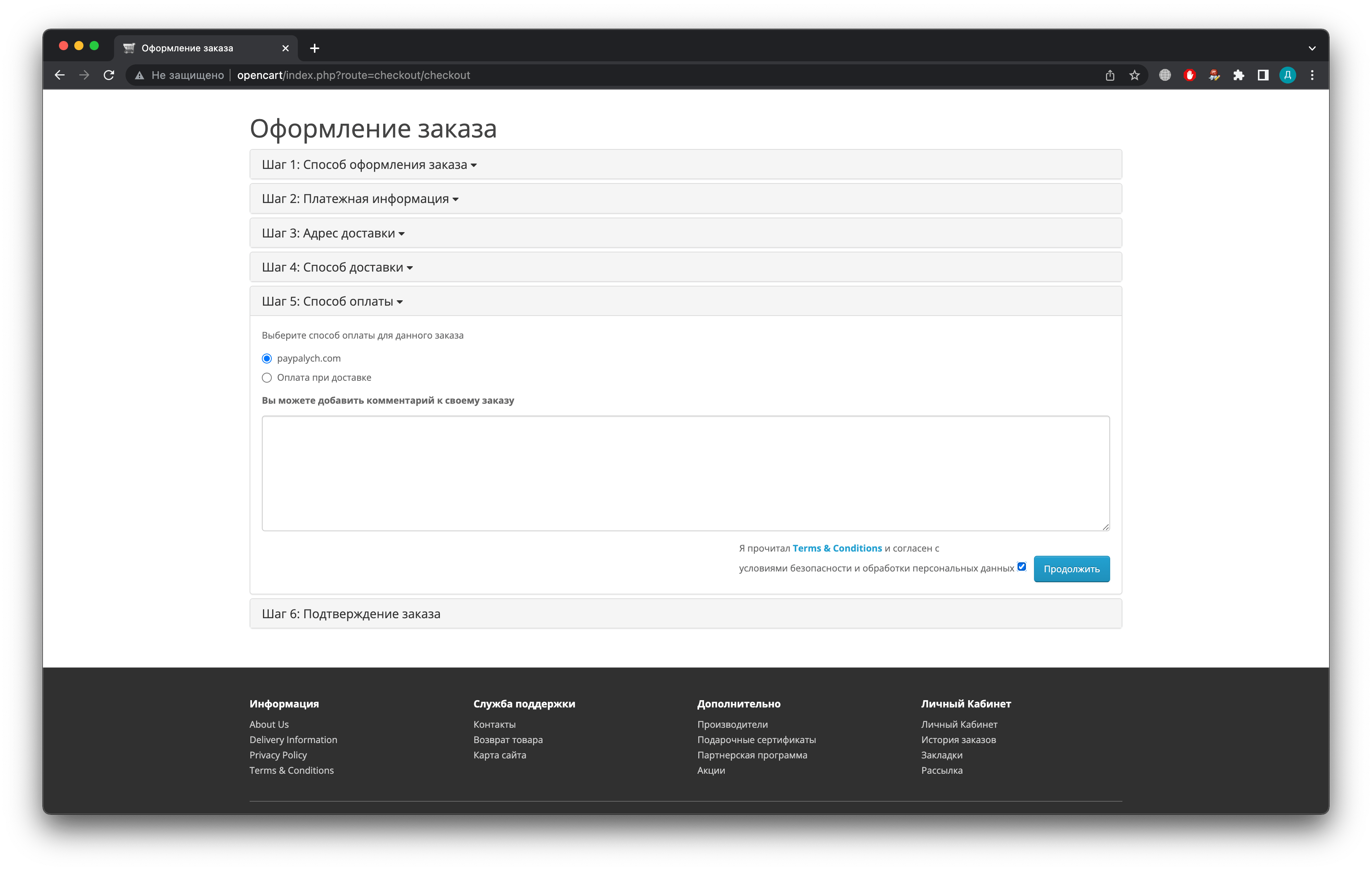Viewport: 1372px width, 871px height.
Task: Open Карта сайта footer link
Action: click(500, 755)
